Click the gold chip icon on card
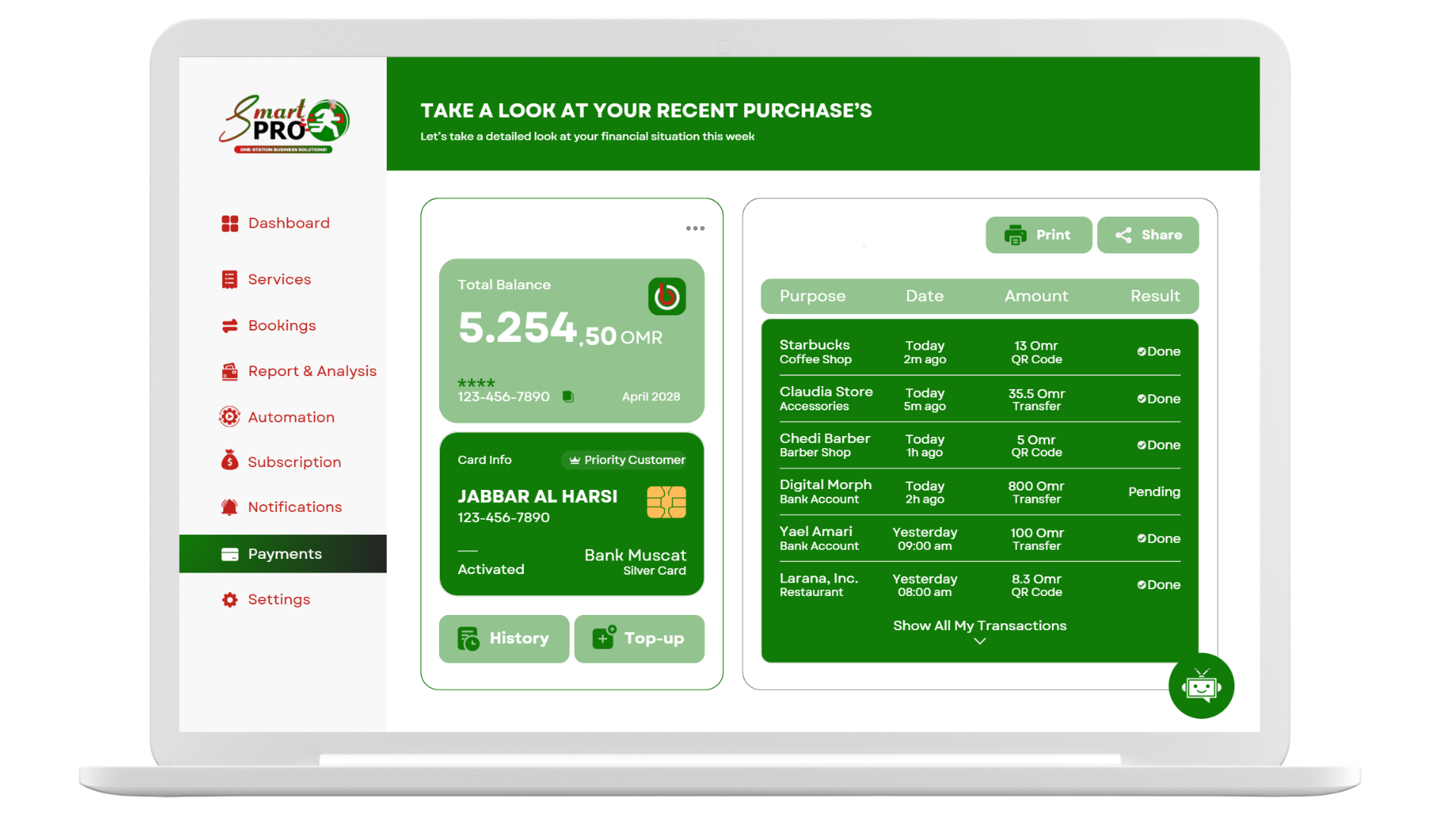Screen dimensions: 1456x819 tap(666, 503)
